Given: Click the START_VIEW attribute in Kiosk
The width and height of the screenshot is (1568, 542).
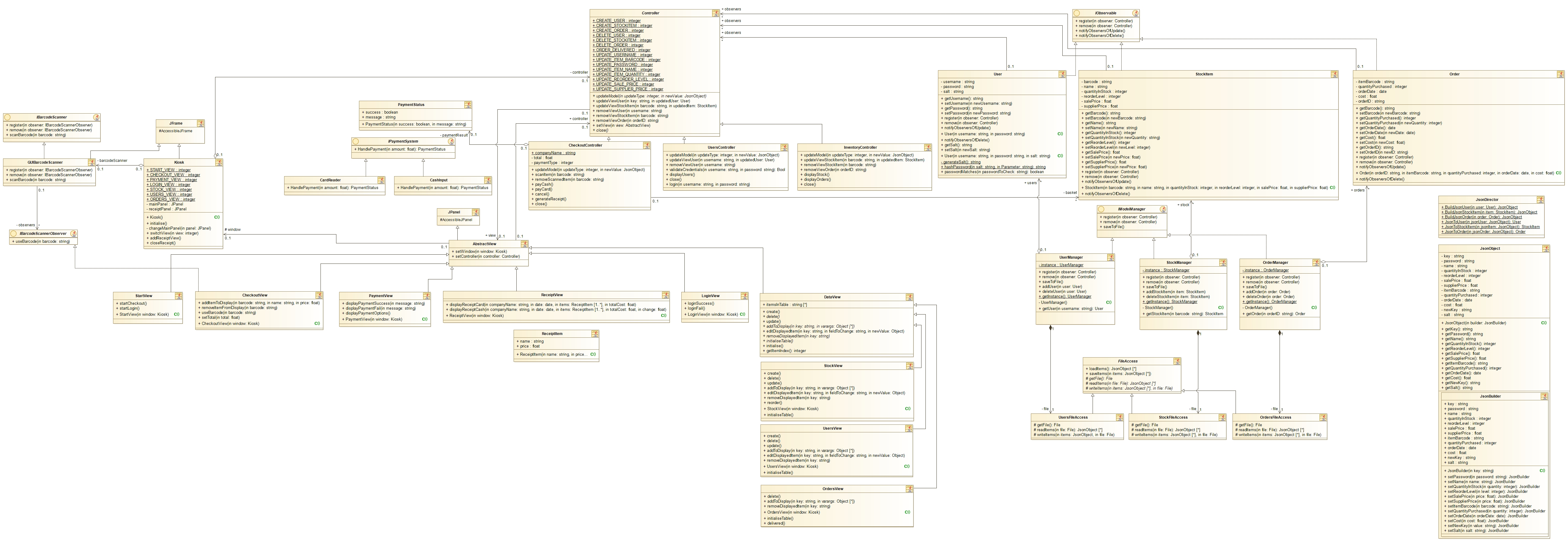Looking at the screenshot, I should point(169,170).
